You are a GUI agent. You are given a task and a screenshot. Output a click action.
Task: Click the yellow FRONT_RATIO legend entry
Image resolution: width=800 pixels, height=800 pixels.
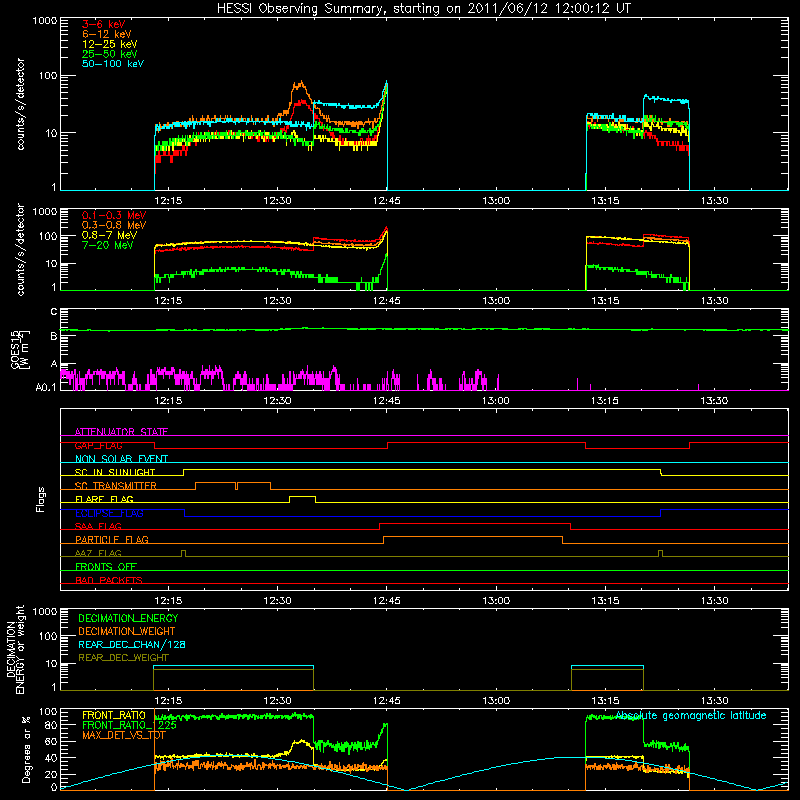[x=114, y=715]
